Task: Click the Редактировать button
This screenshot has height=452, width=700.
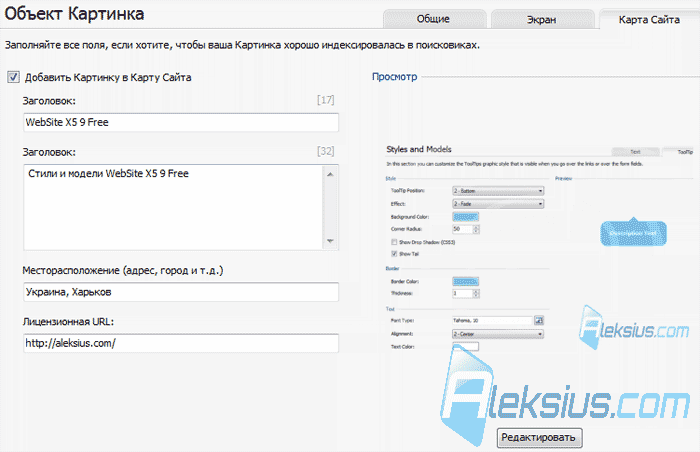Action: (539, 437)
